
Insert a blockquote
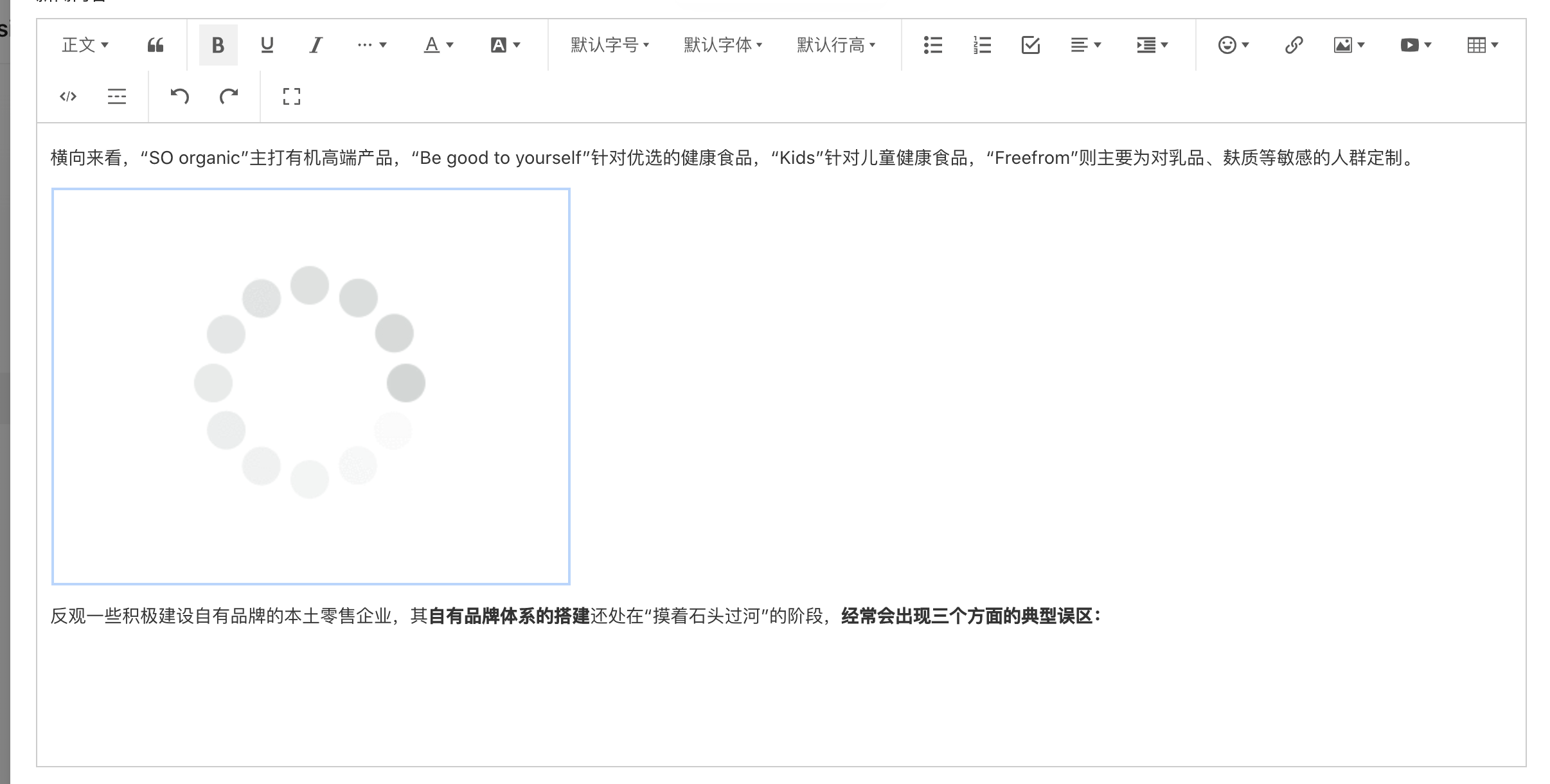point(154,45)
